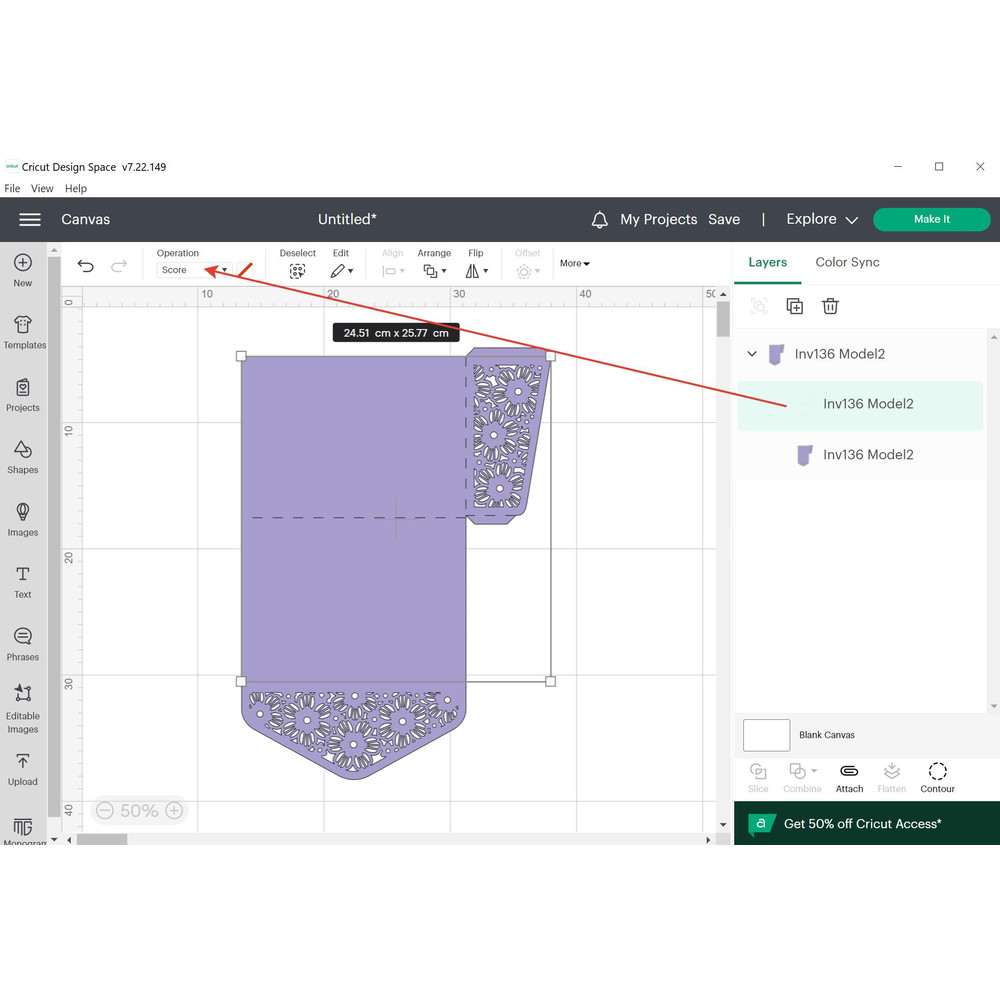Expand the Flip dropdown
This screenshot has height=1000, width=1000.
click(477, 271)
